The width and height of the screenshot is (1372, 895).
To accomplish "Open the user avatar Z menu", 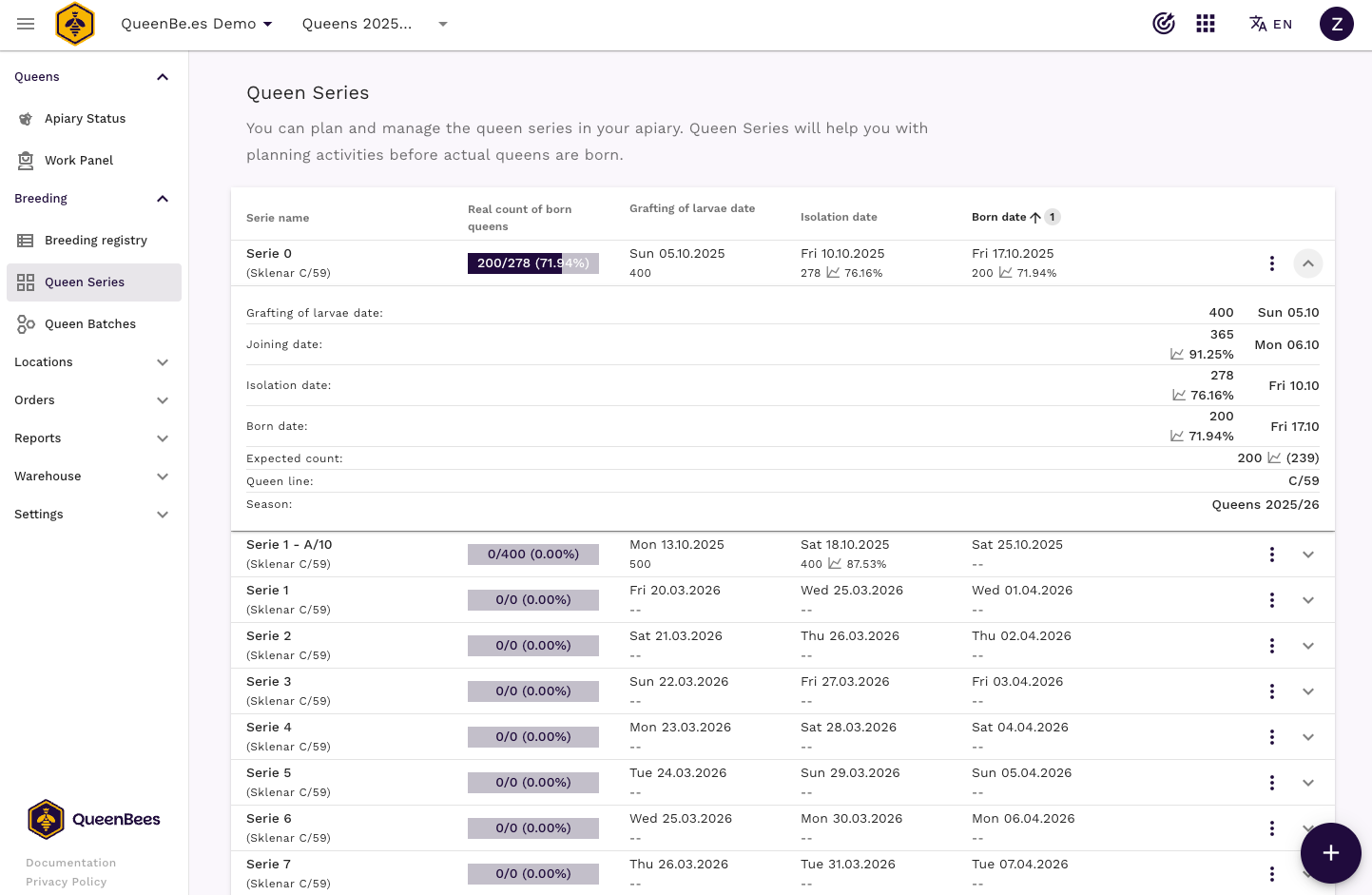I will pyautogui.click(x=1336, y=24).
